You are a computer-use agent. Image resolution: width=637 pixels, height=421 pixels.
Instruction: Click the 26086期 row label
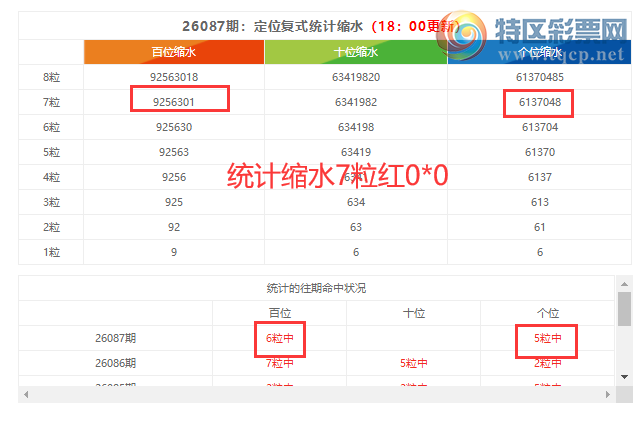pos(115,362)
